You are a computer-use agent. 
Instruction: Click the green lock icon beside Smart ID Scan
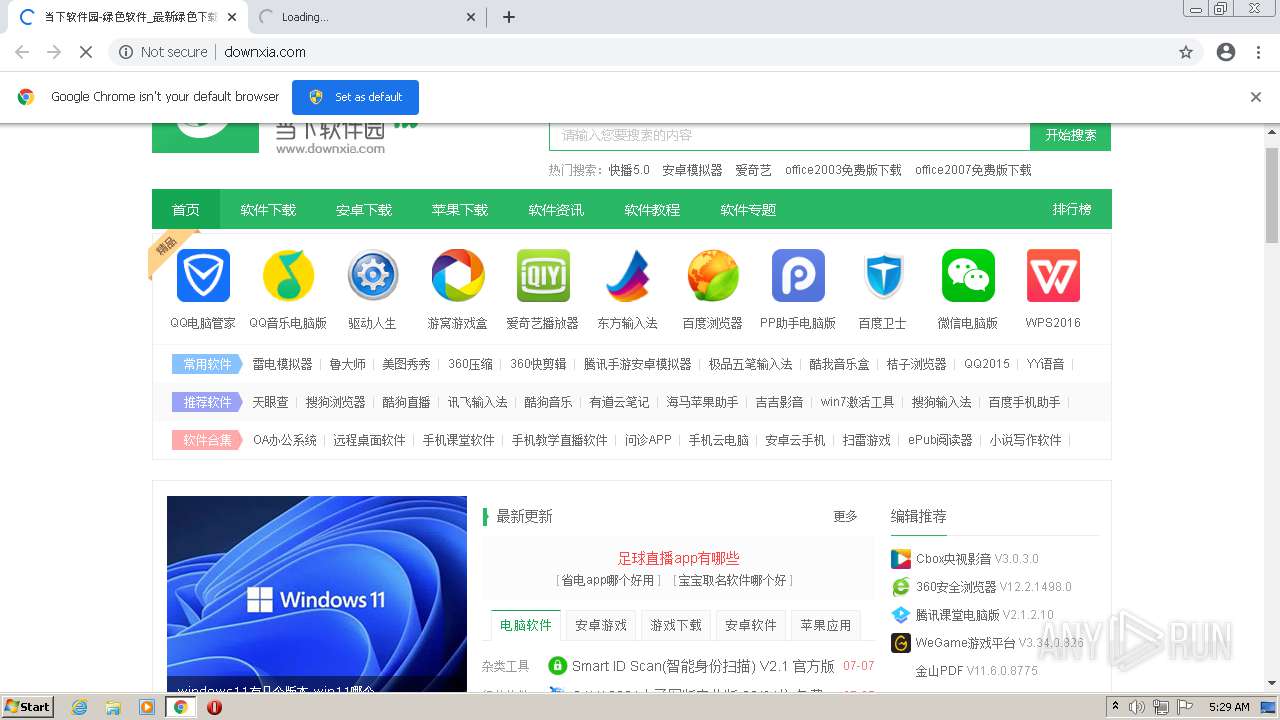point(557,666)
